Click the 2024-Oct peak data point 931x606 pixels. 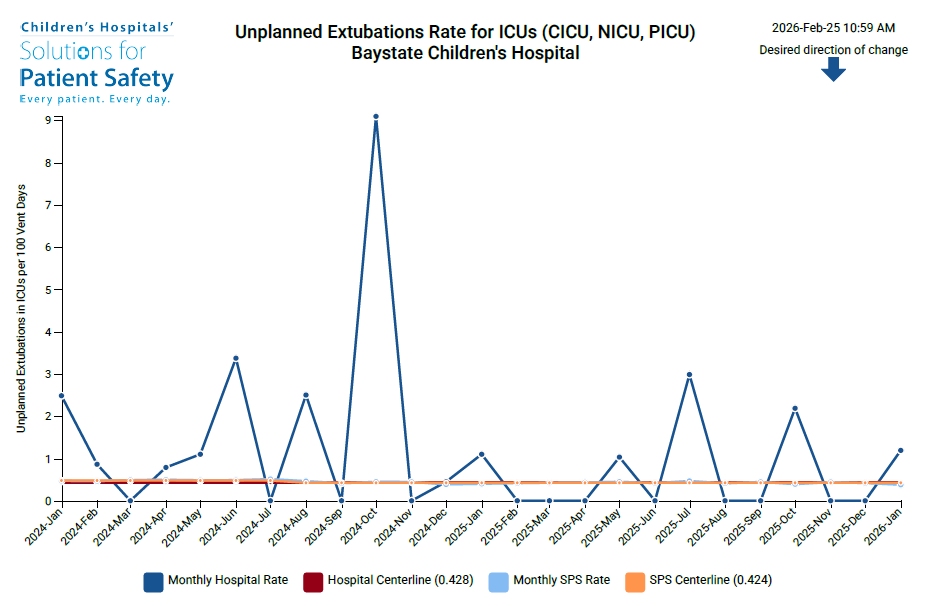tap(375, 116)
